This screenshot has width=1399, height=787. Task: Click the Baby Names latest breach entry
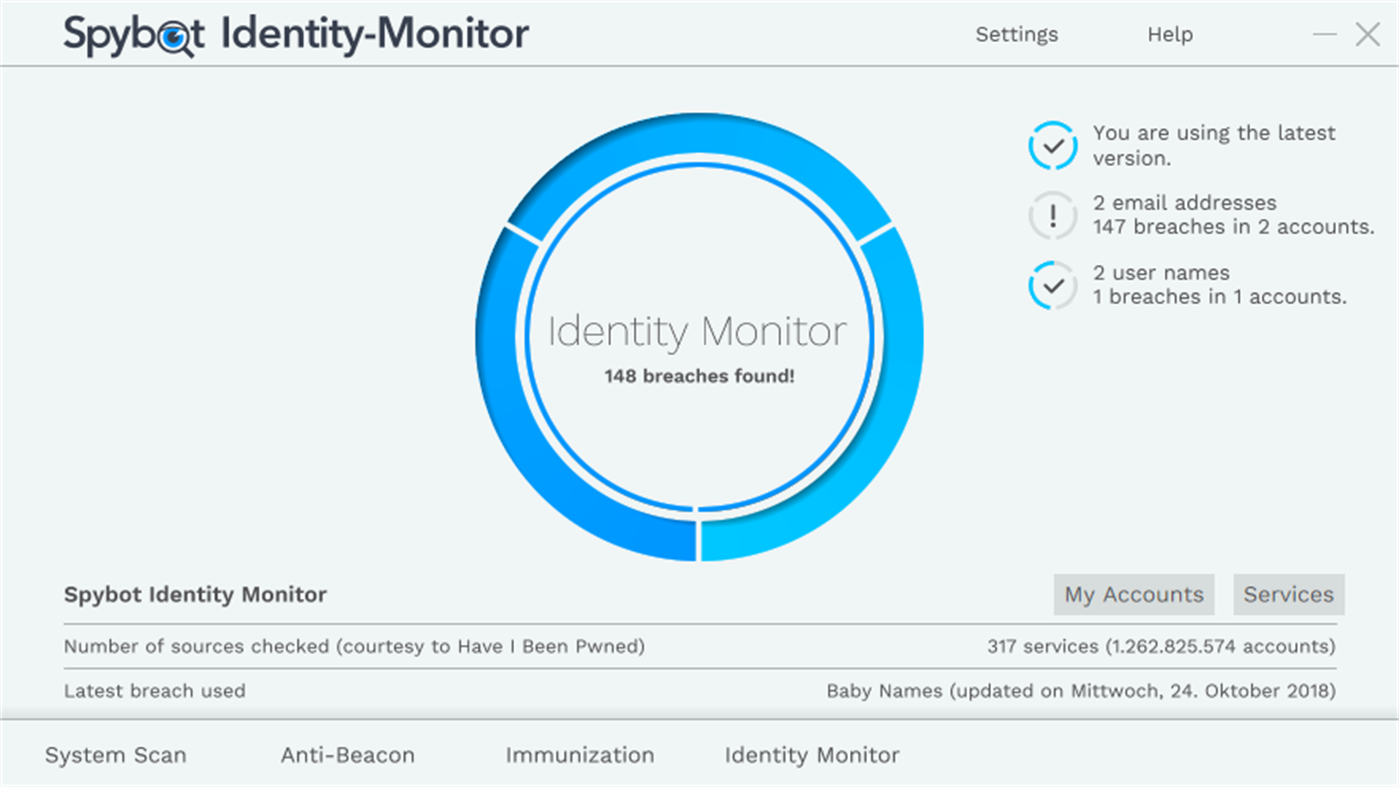[1080, 690]
